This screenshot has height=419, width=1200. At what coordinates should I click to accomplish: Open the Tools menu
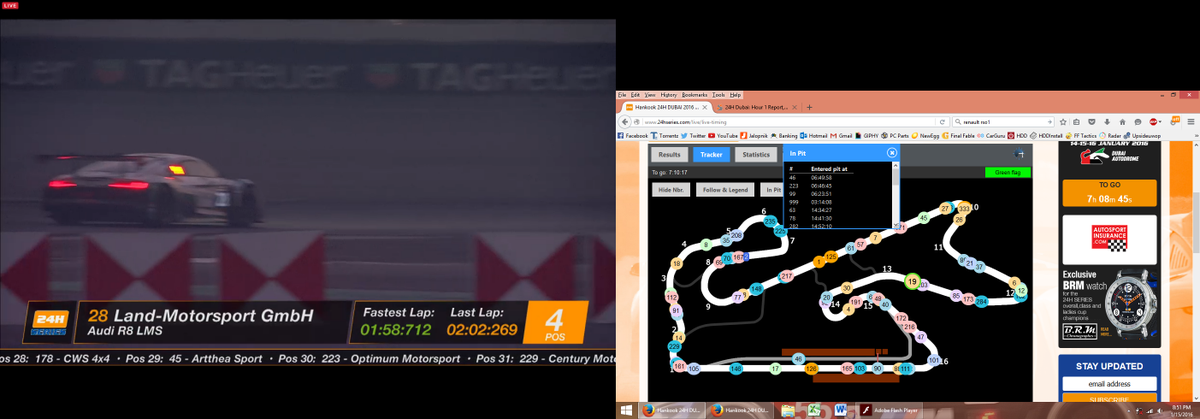tap(719, 95)
